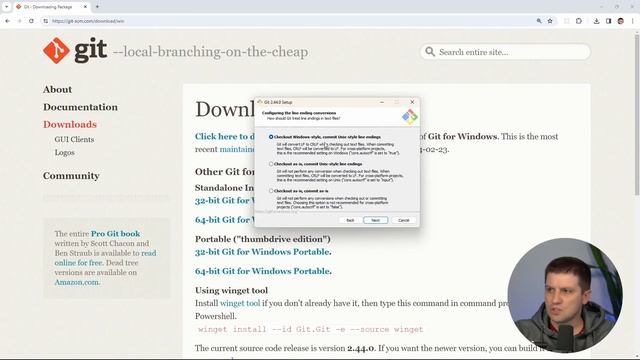
Task: Open 64-bit Git for Windows Portable link
Action: (x=263, y=271)
